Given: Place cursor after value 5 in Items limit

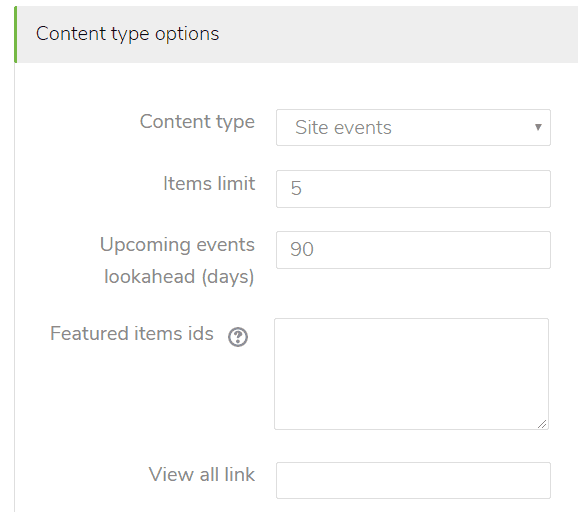Looking at the screenshot, I should (304, 188).
